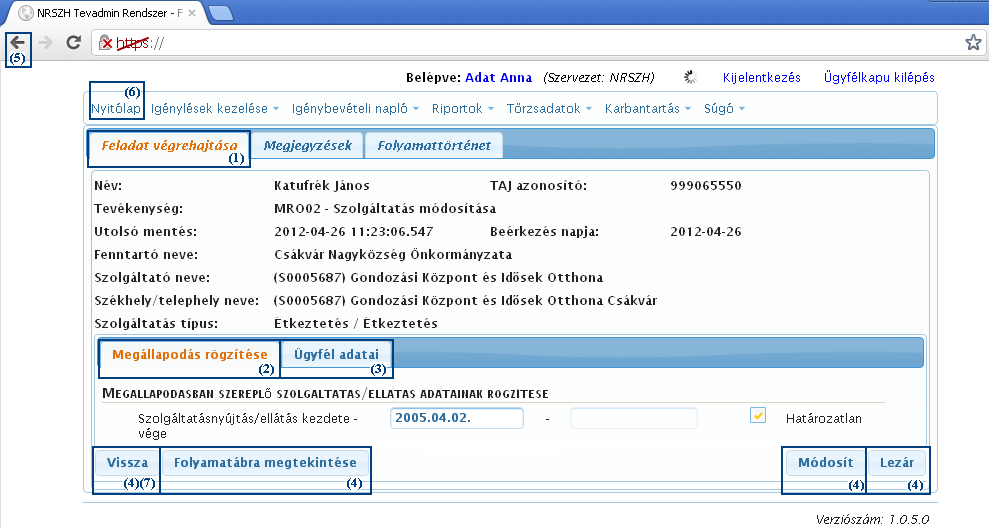Click the name Katufrék János
The height and width of the screenshot is (528, 989).
point(322,186)
